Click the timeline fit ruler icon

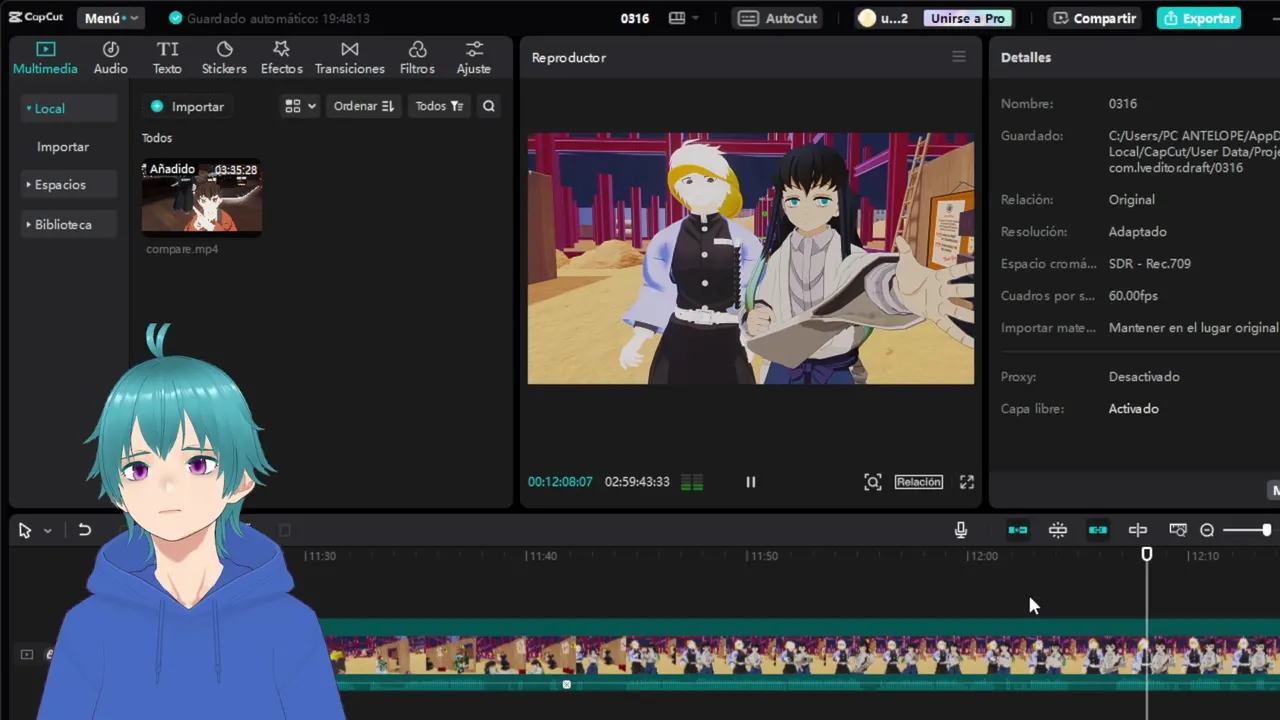click(x=1178, y=530)
